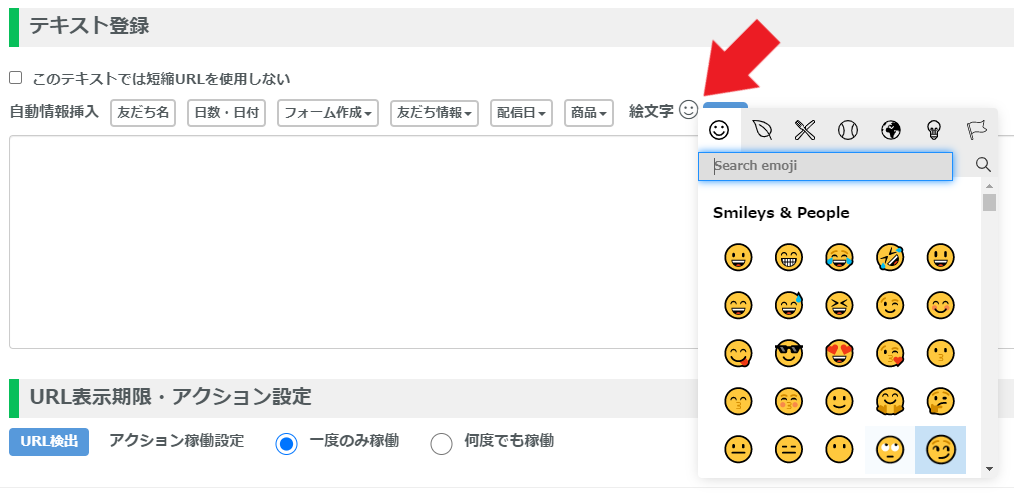Open the 絵文字 emoji picker smiley icon
Screen dimensions: 1014x499
point(689,111)
